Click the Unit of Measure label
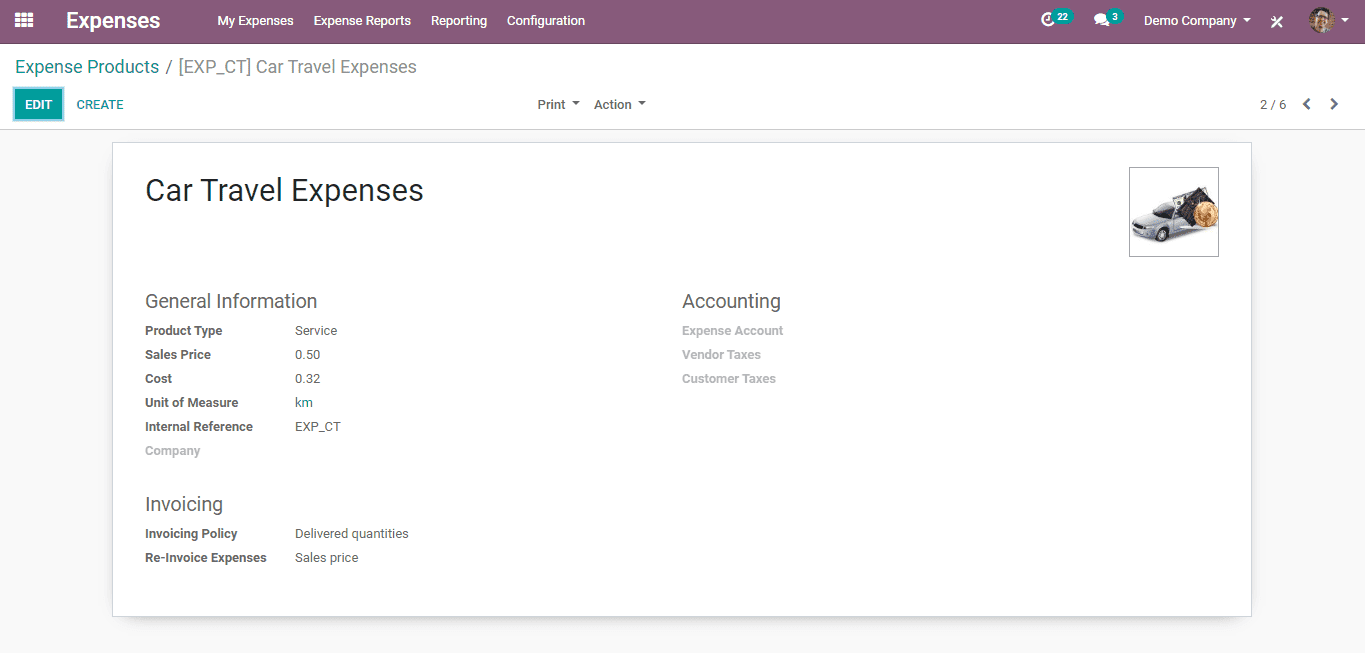Image resolution: width=1365 pixels, height=653 pixels. pos(192,403)
